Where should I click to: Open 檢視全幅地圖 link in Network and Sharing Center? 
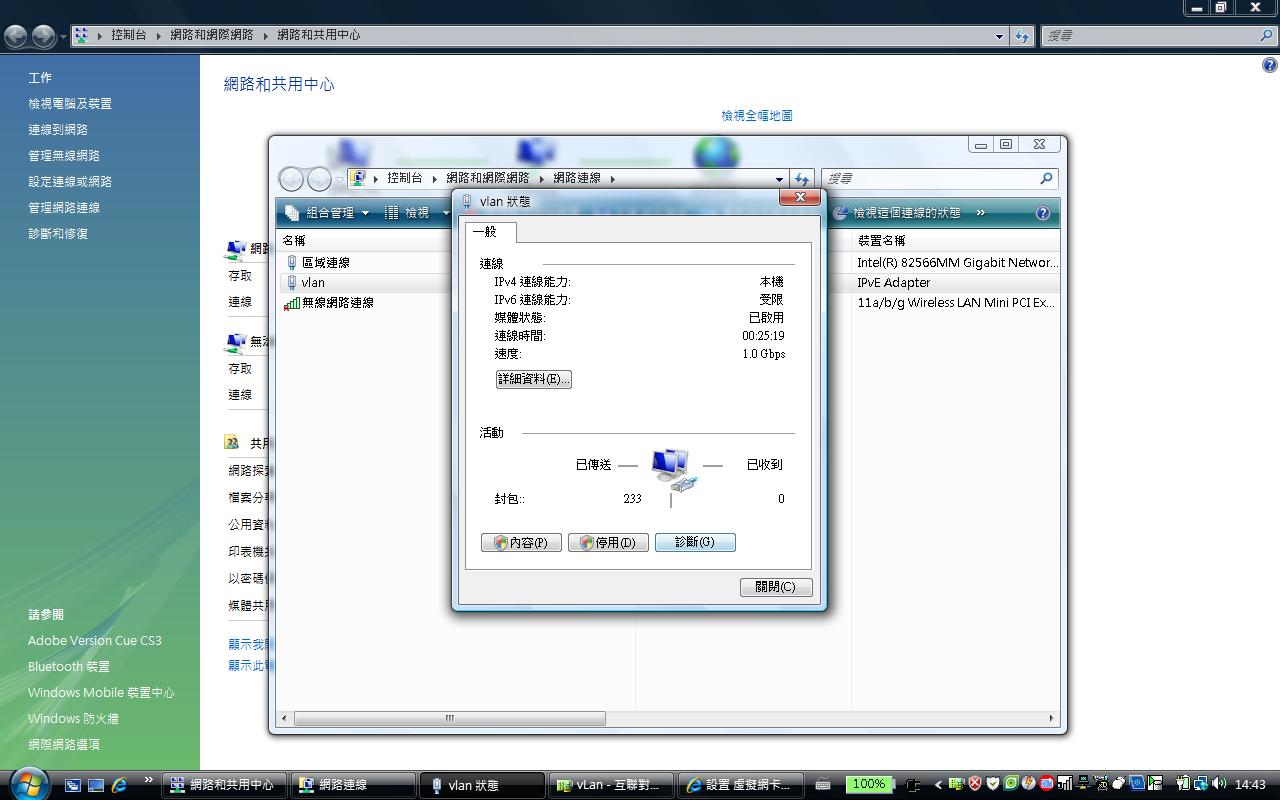tap(757, 116)
